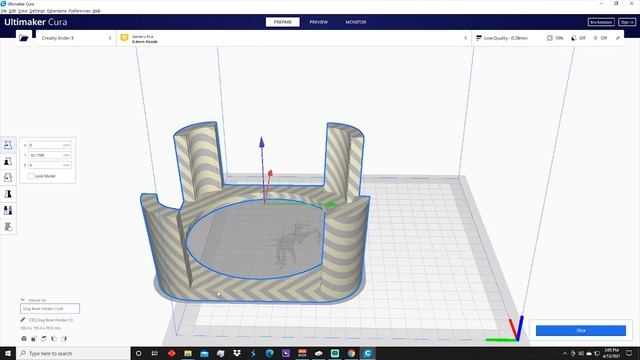Click the red axis move arrow handle
640x360 pixels.
coord(270,174)
